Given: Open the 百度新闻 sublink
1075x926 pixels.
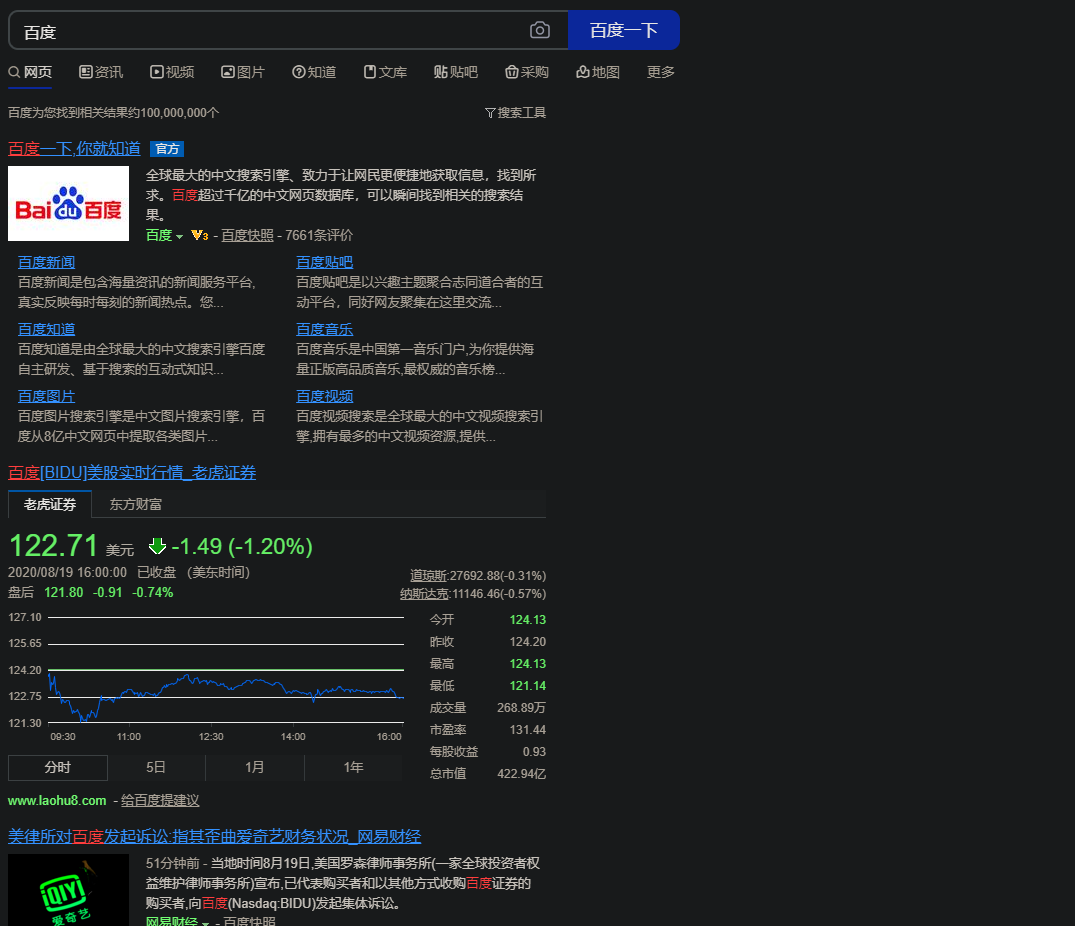Looking at the screenshot, I should [46, 262].
